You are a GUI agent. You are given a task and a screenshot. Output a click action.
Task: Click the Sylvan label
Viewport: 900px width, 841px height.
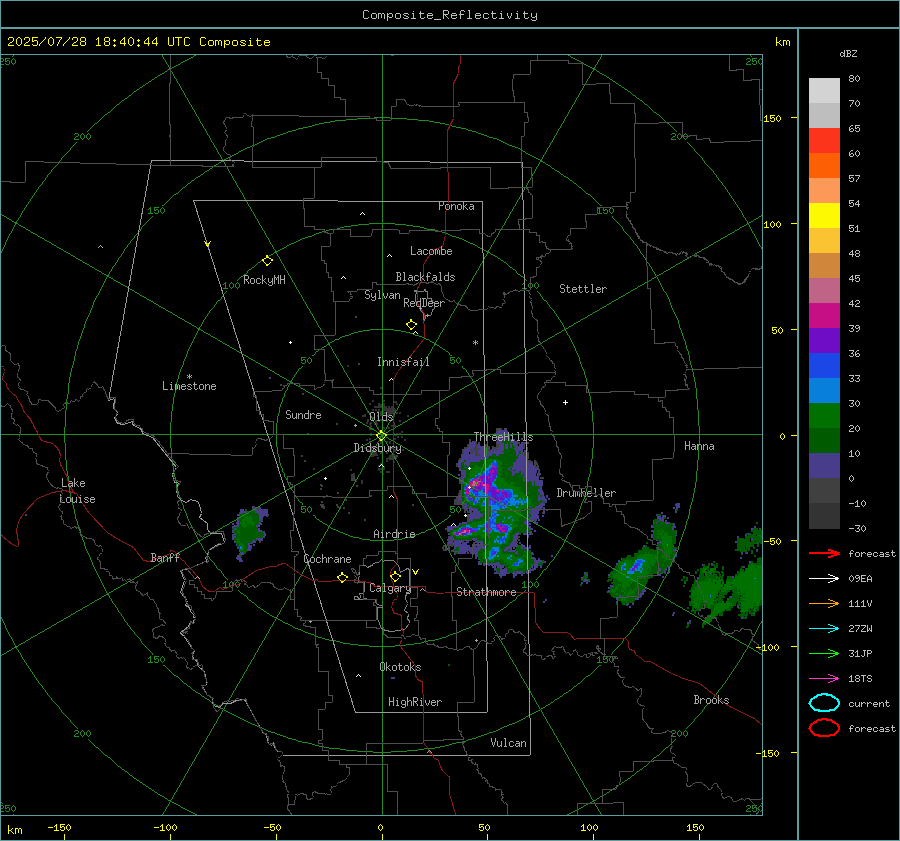click(x=382, y=295)
